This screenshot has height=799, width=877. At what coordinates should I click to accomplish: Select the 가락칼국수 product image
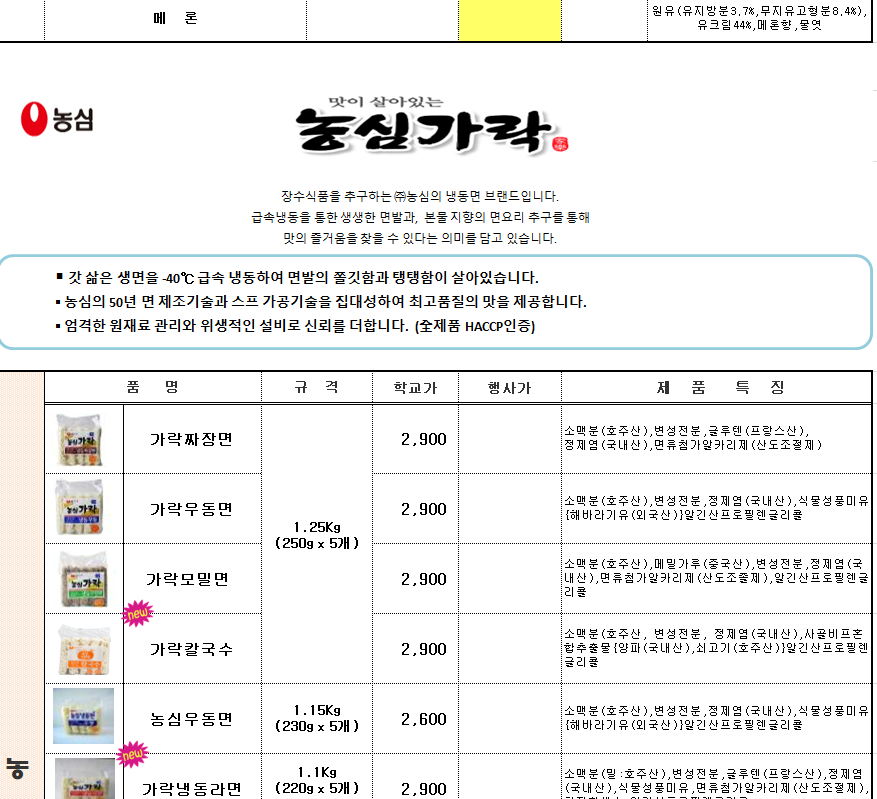(x=84, y=650)
